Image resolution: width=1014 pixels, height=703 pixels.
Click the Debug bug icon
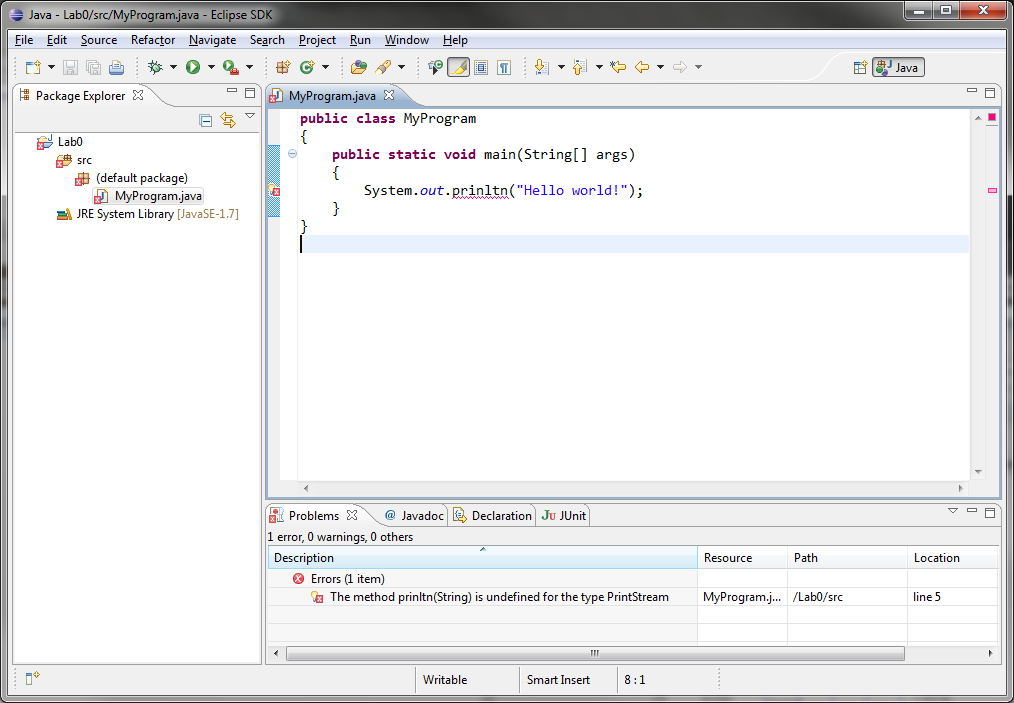[155, 67]
